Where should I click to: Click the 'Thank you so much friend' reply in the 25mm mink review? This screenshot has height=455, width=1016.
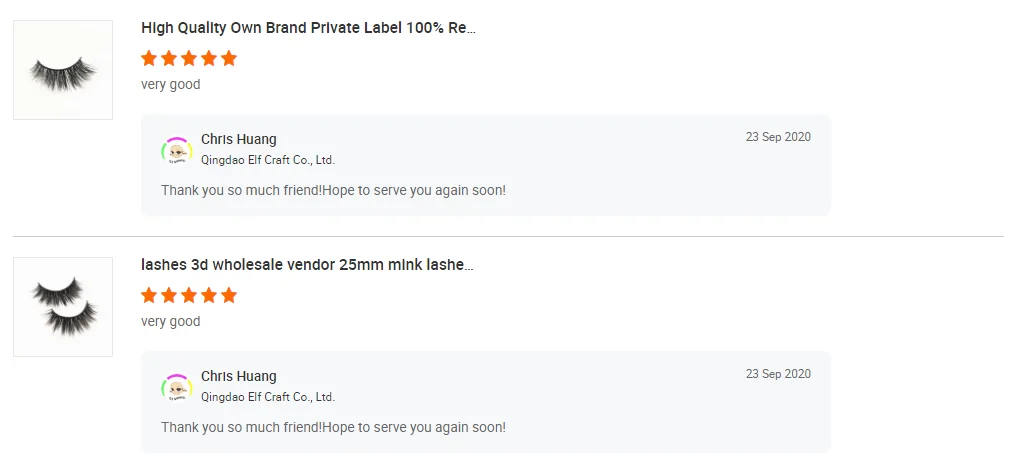click(x=333, y=427)
